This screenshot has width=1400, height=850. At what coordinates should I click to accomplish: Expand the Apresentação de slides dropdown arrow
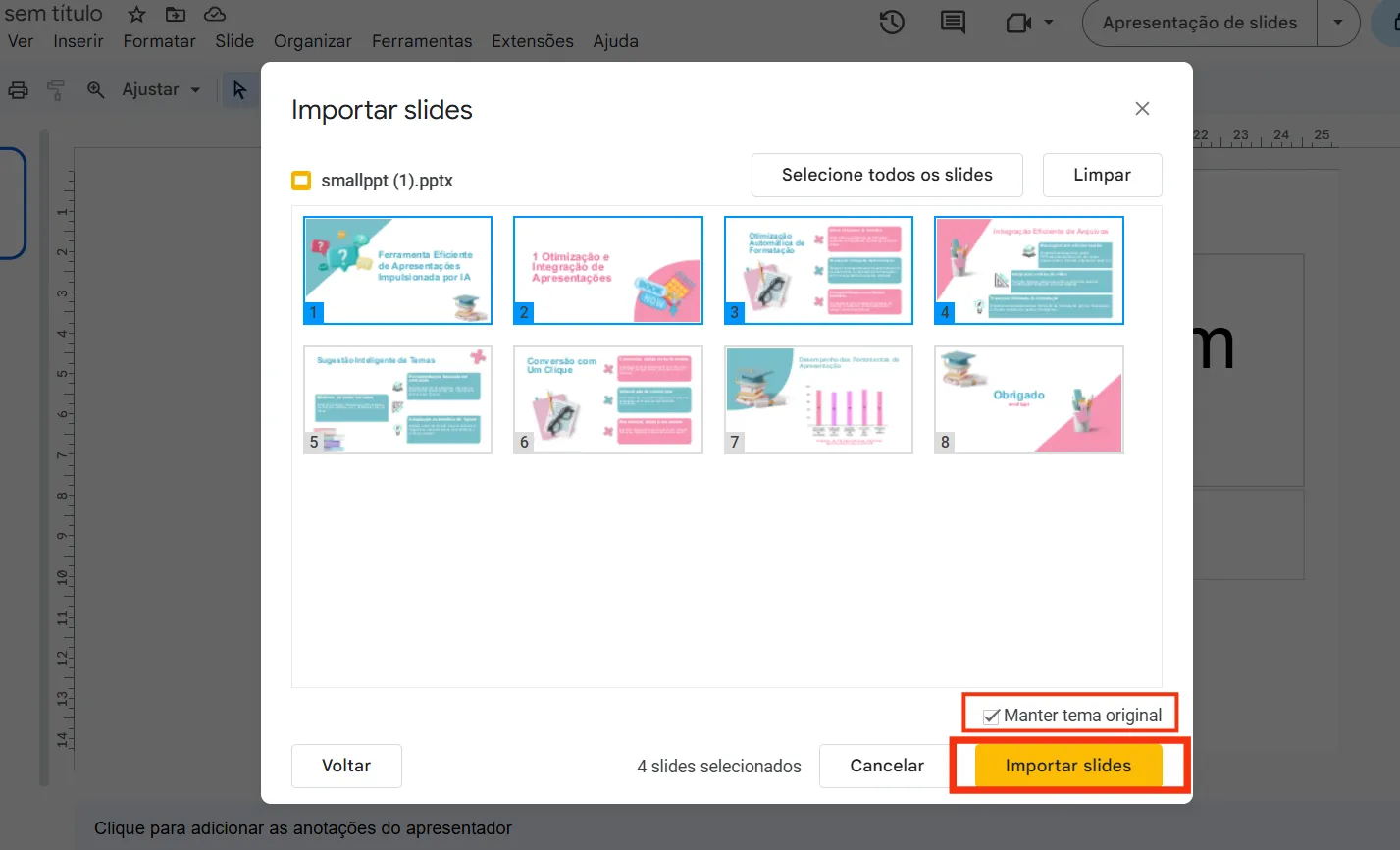[1339, 22]
